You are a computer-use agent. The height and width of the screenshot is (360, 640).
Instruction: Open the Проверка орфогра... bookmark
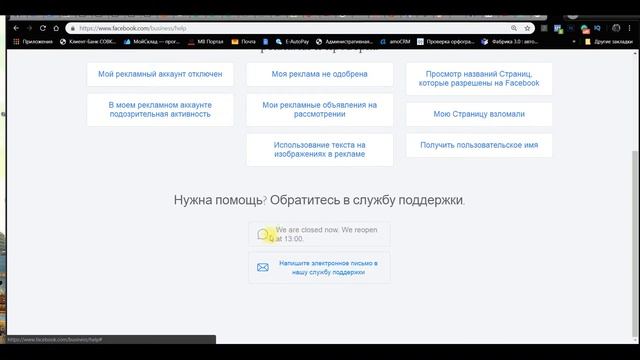(446, 42)
